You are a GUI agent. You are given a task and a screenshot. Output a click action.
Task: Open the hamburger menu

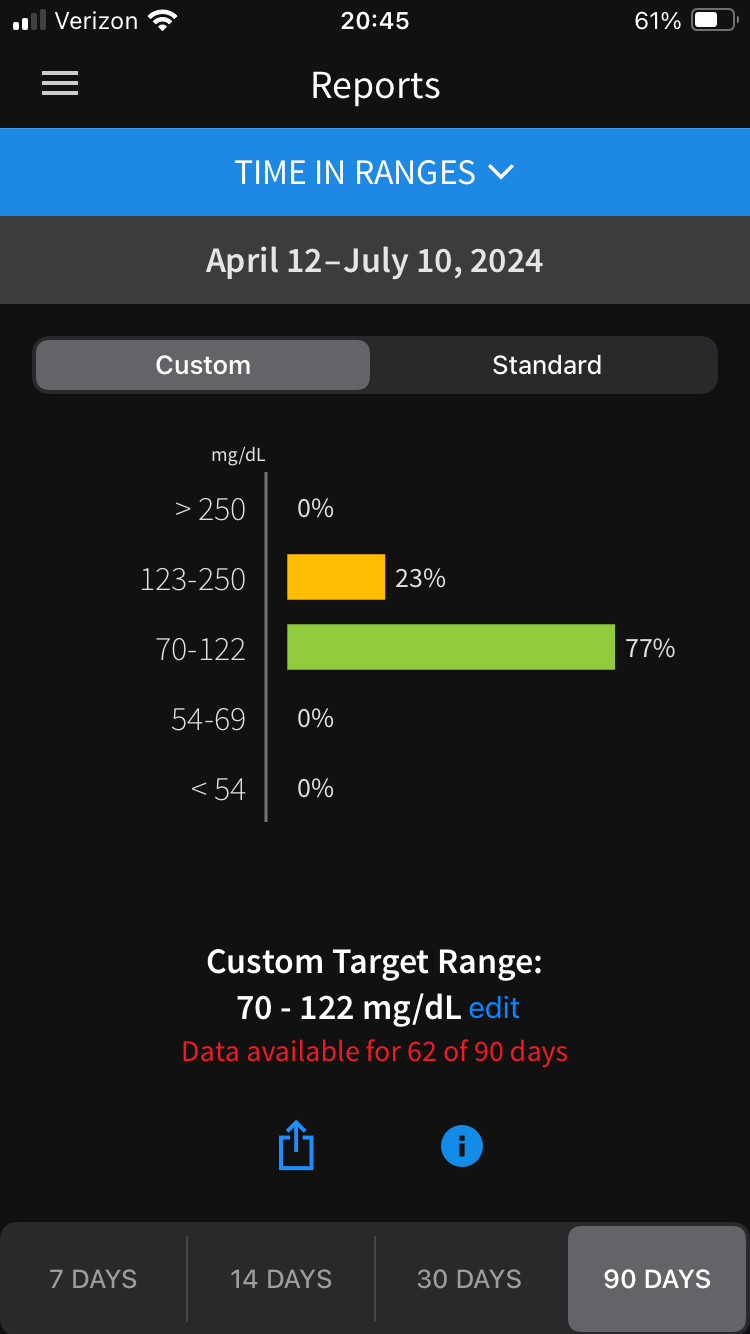60,85
